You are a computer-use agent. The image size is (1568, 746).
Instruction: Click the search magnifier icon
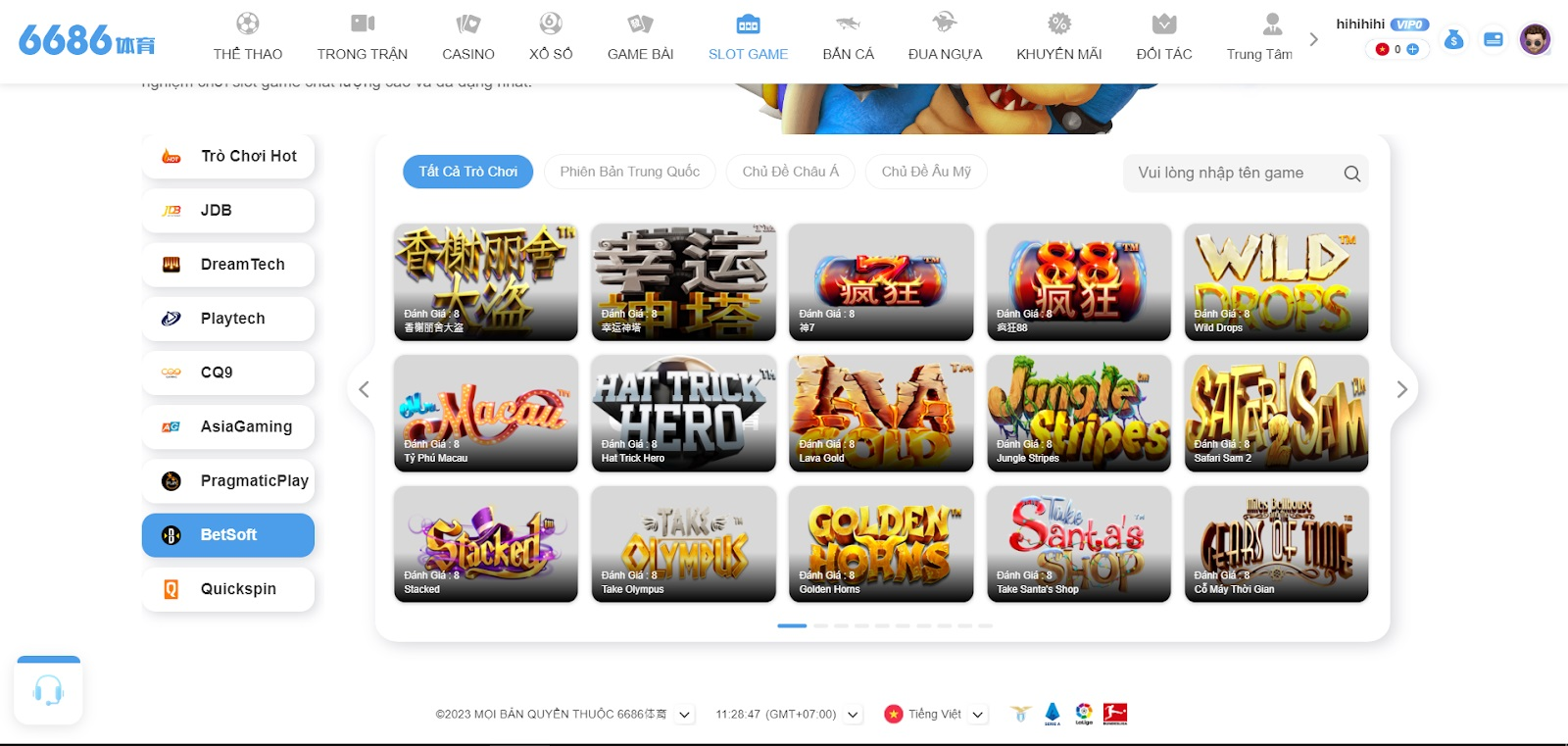[x=1352, y=174]
